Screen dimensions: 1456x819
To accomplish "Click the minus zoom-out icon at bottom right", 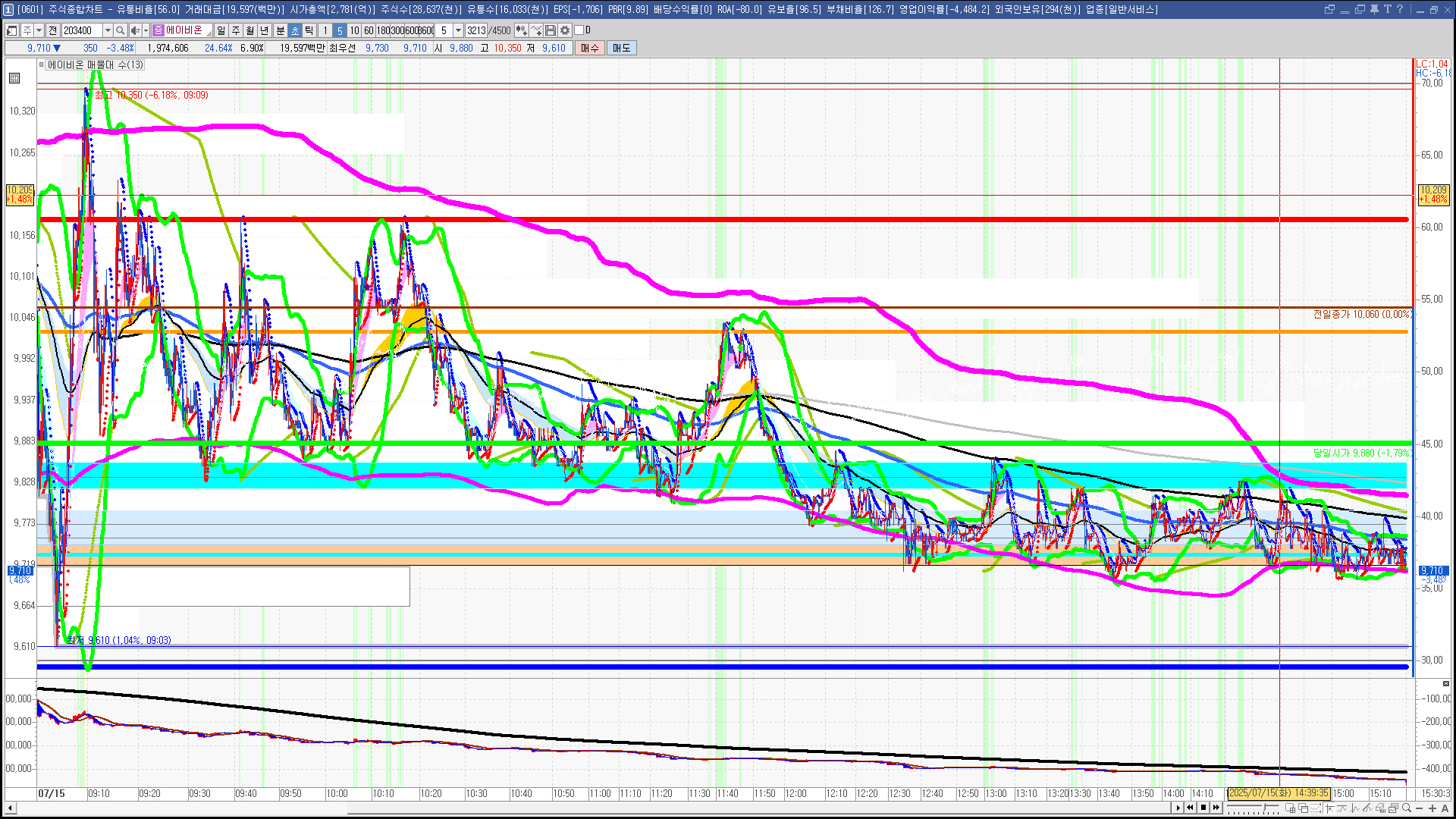I will (x=1420, y=808).
